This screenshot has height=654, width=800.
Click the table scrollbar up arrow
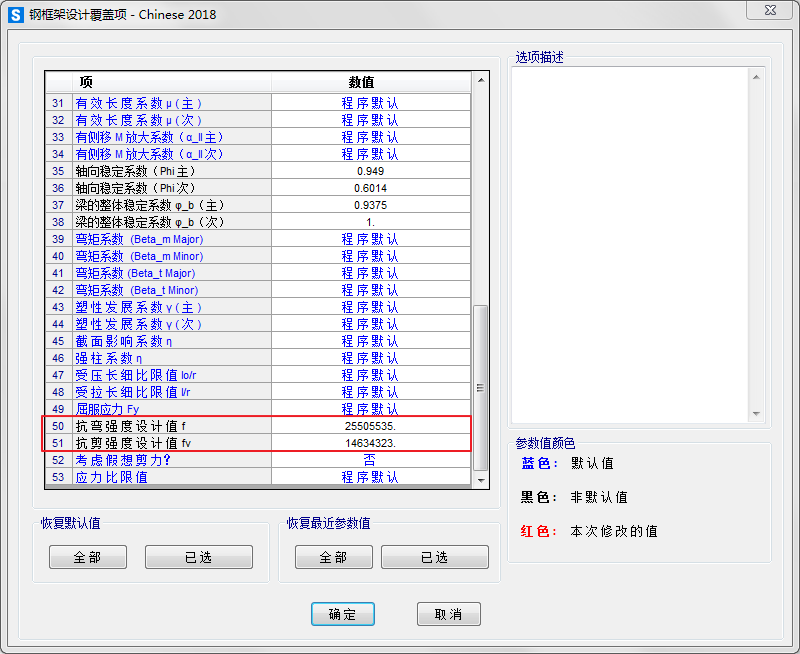(x=481, y=80)
